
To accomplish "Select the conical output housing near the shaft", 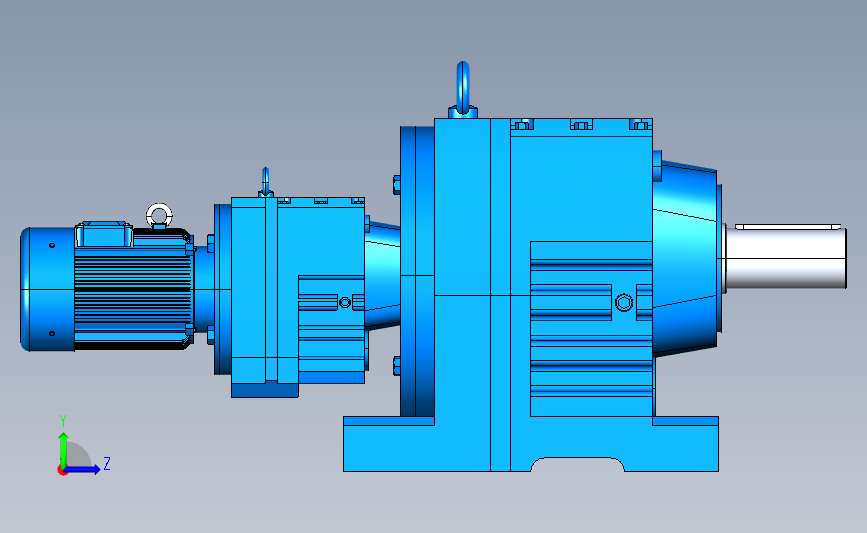I will 686,258.
